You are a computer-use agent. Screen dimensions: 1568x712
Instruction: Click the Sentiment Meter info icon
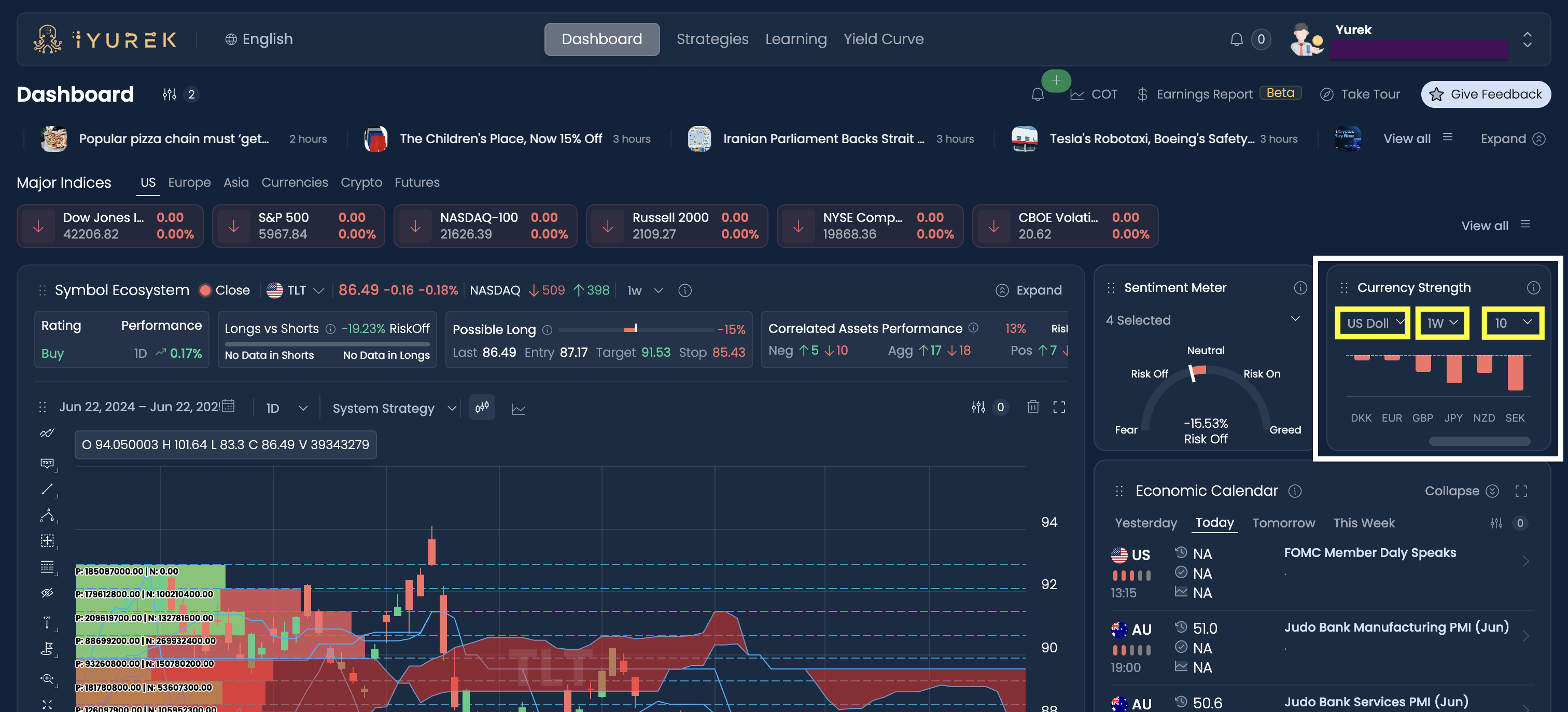point(1300,288)
